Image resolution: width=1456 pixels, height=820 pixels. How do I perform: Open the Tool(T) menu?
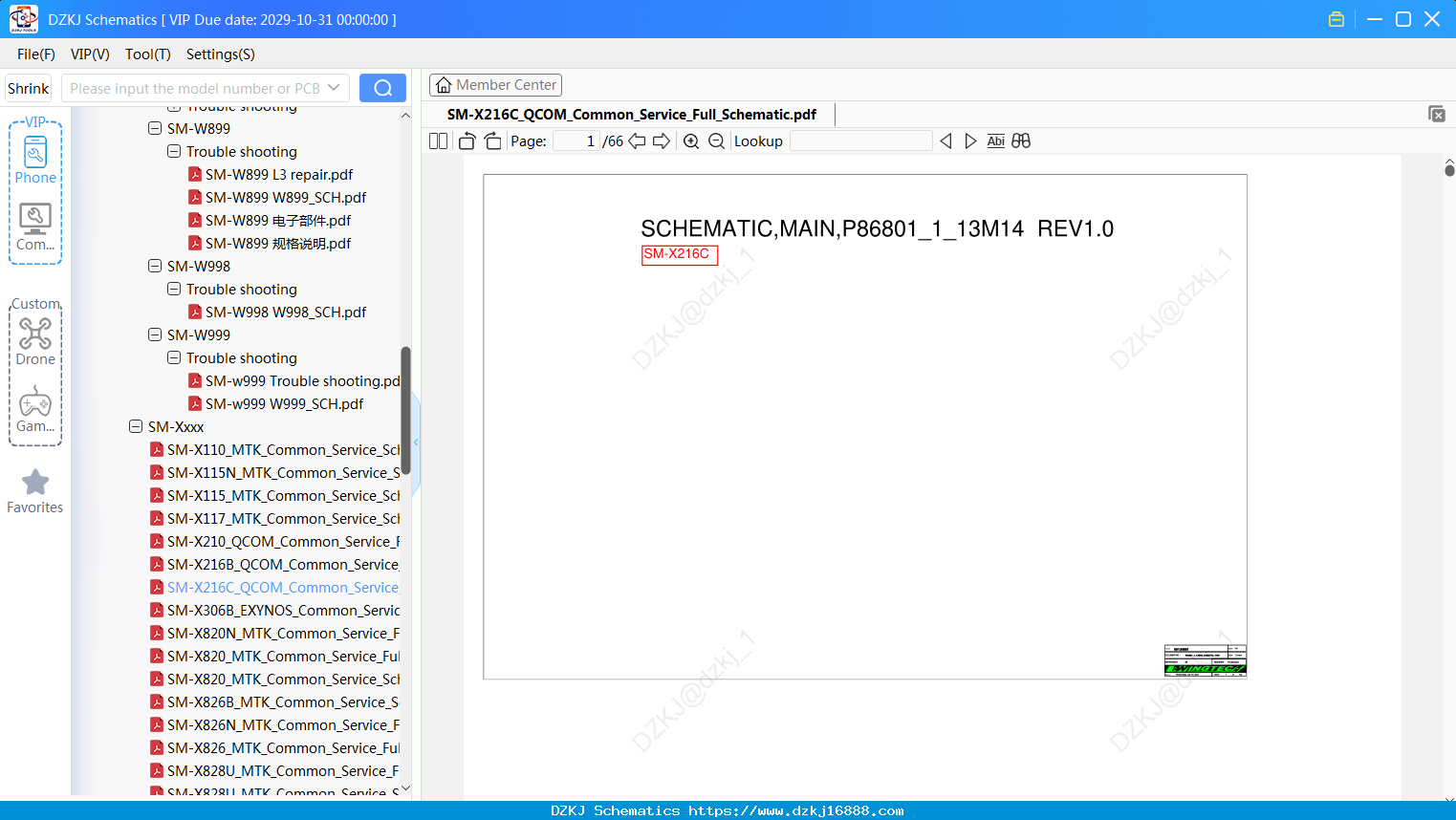click(148, 54)
